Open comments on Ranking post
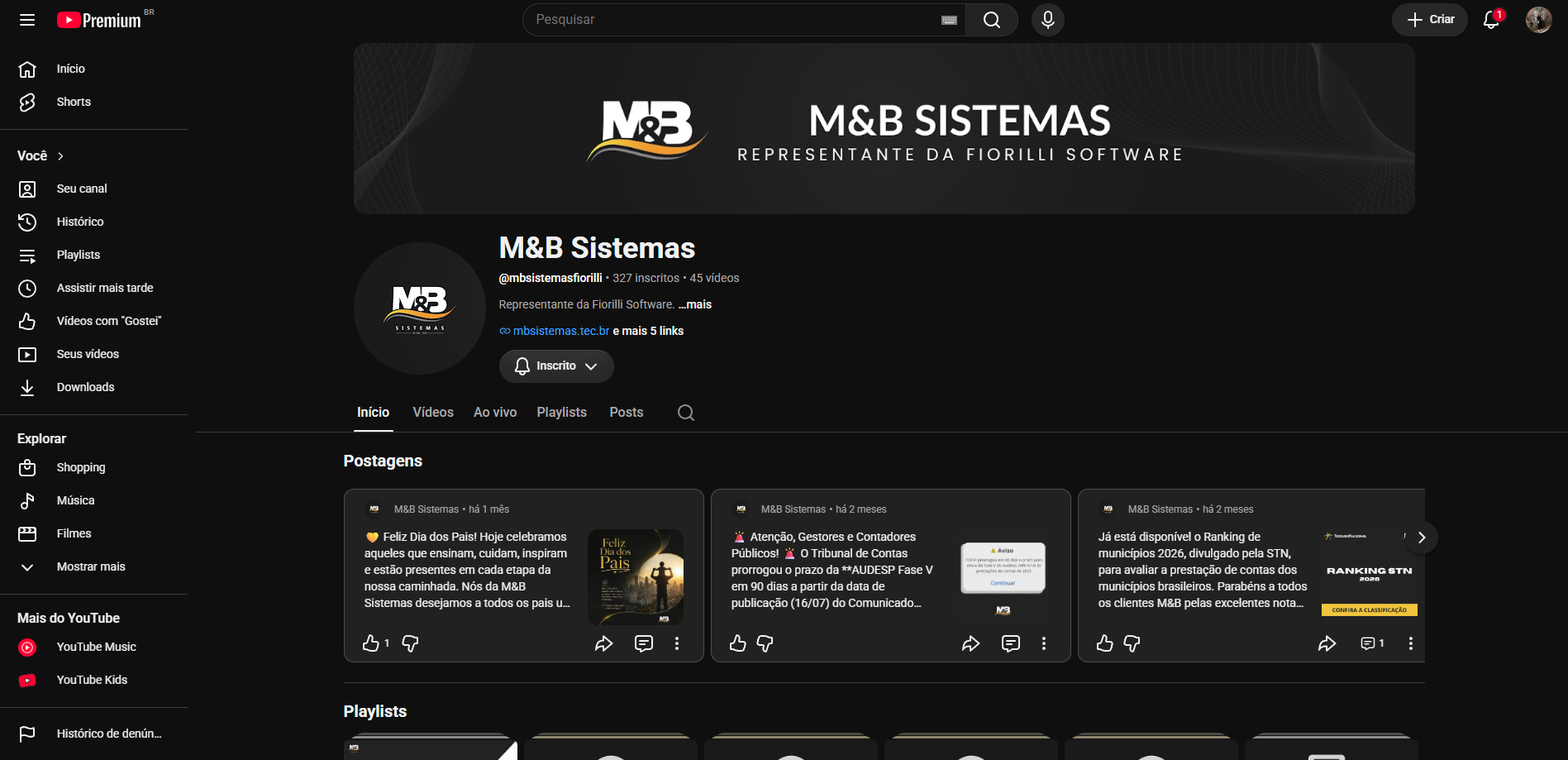This screenshot has width=1568, height=760. point(1372,643)
